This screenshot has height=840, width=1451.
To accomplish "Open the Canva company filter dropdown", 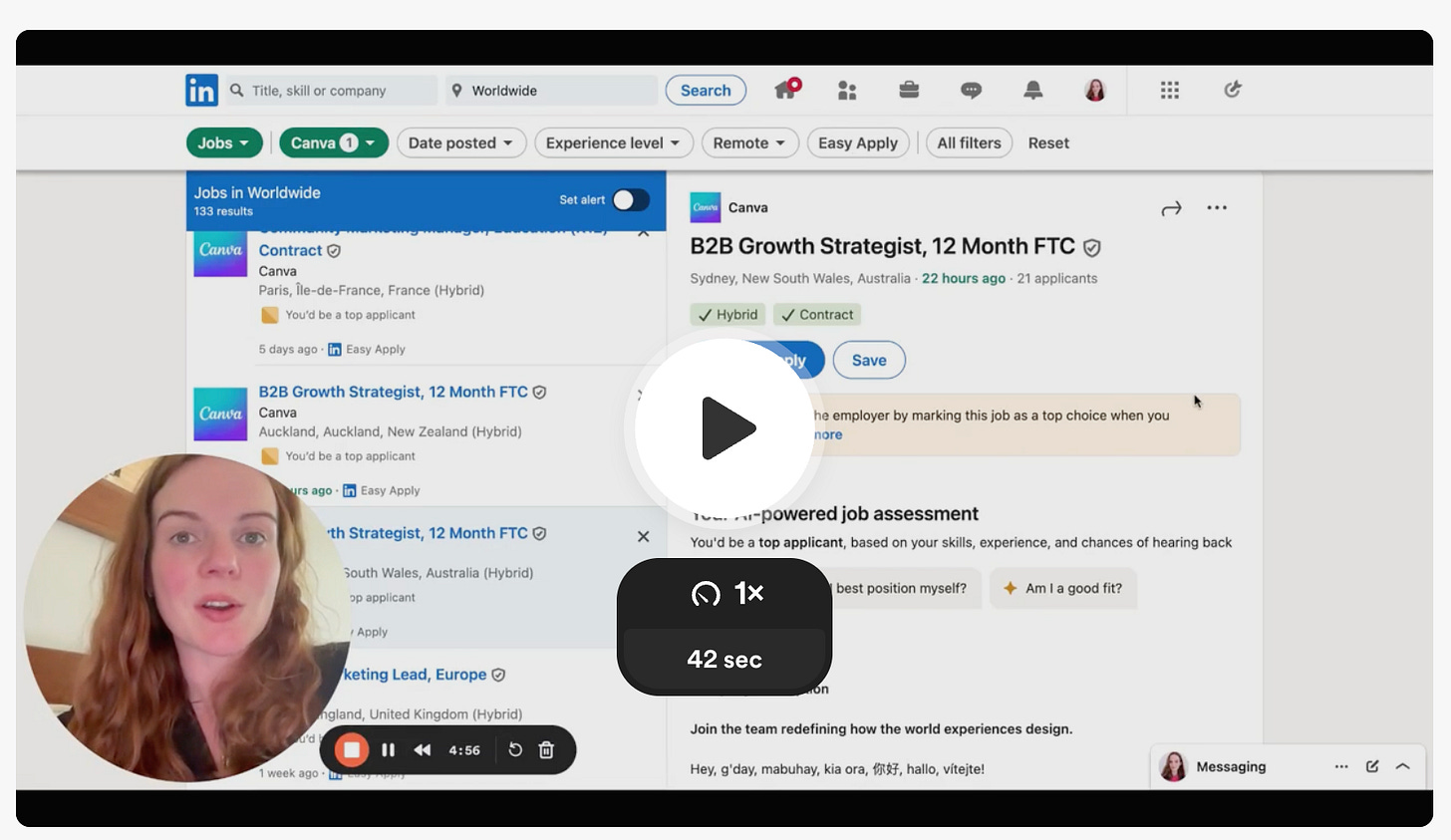I will point(334,142).
